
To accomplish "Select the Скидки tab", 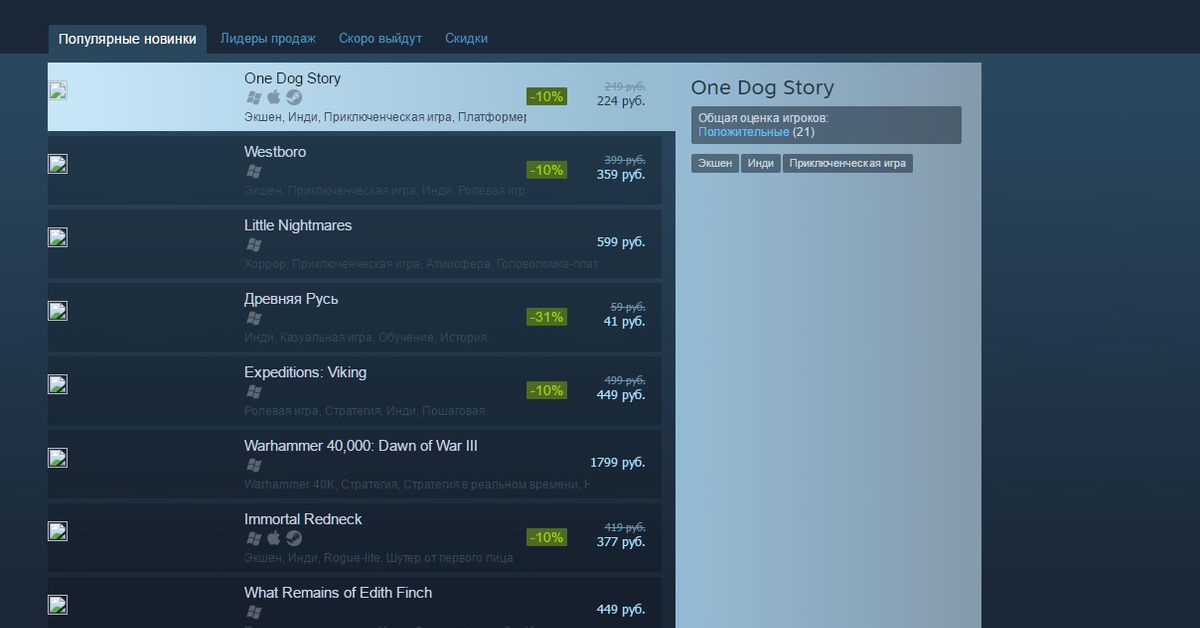I will coord(466,39).
